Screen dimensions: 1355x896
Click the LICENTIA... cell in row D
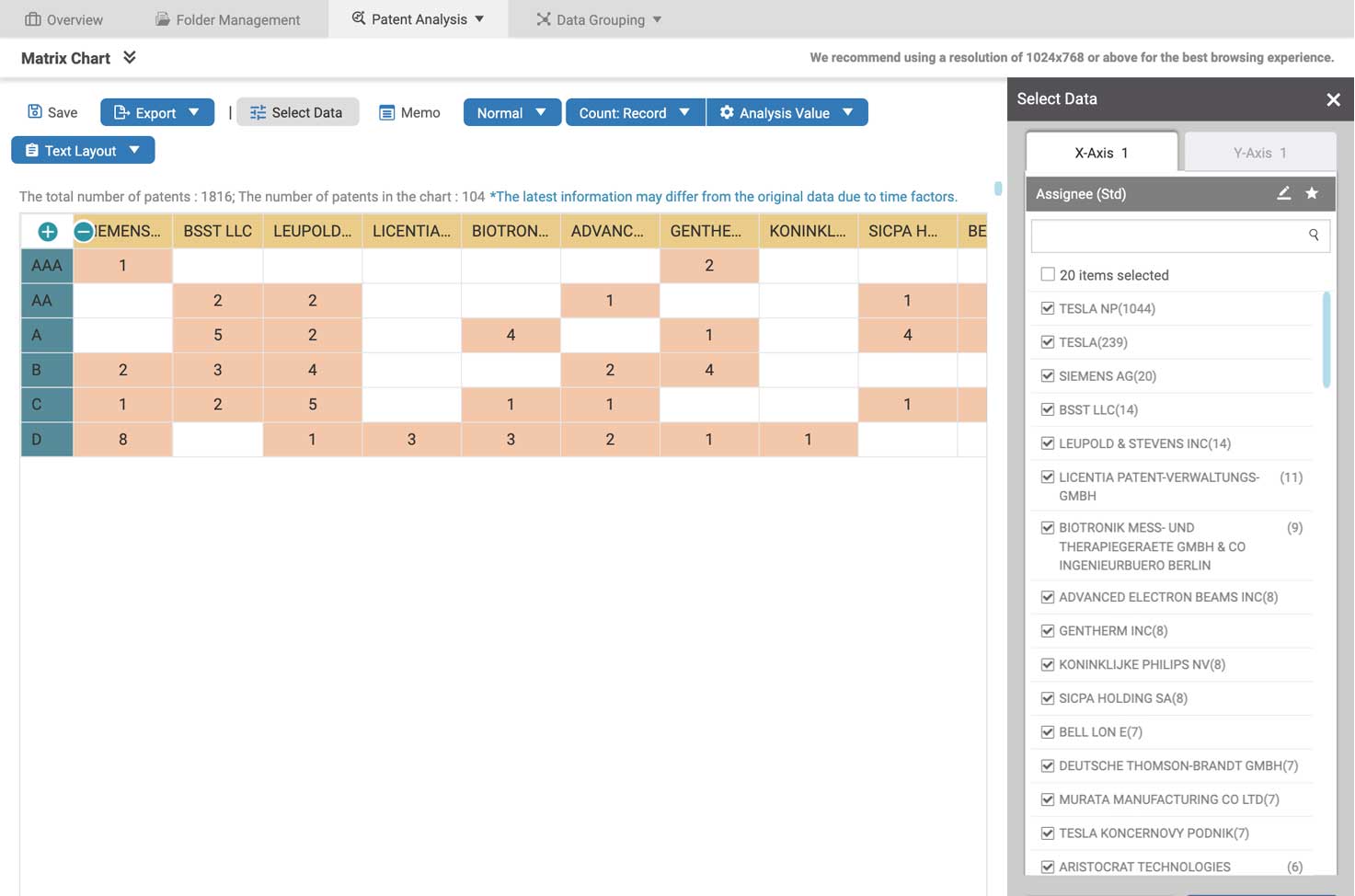point(411,439)
